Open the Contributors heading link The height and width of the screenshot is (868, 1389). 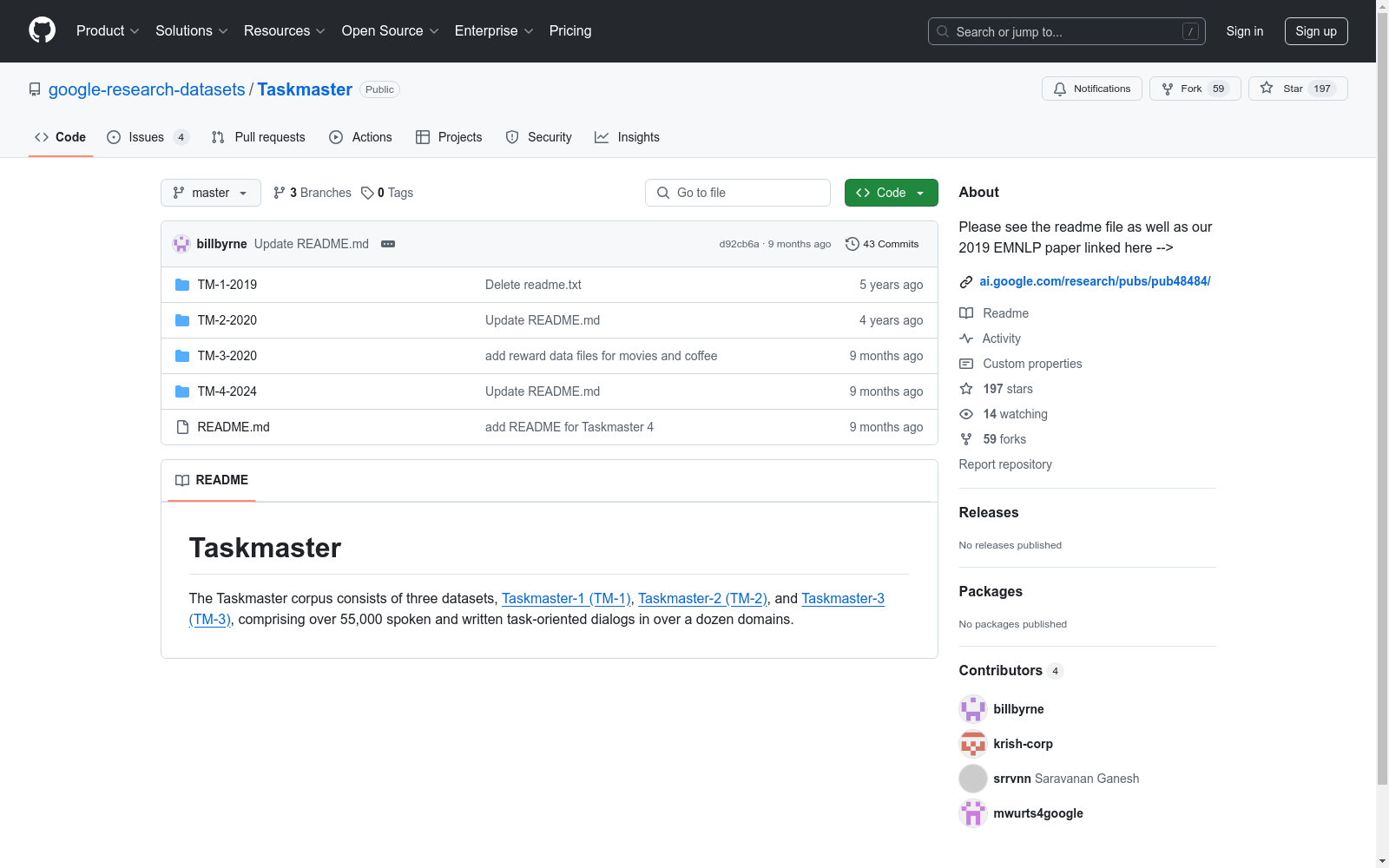[1011, 670]
